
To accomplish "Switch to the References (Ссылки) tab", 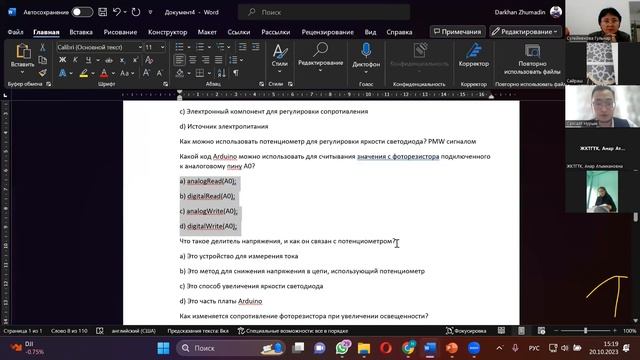I will [239, 32].
